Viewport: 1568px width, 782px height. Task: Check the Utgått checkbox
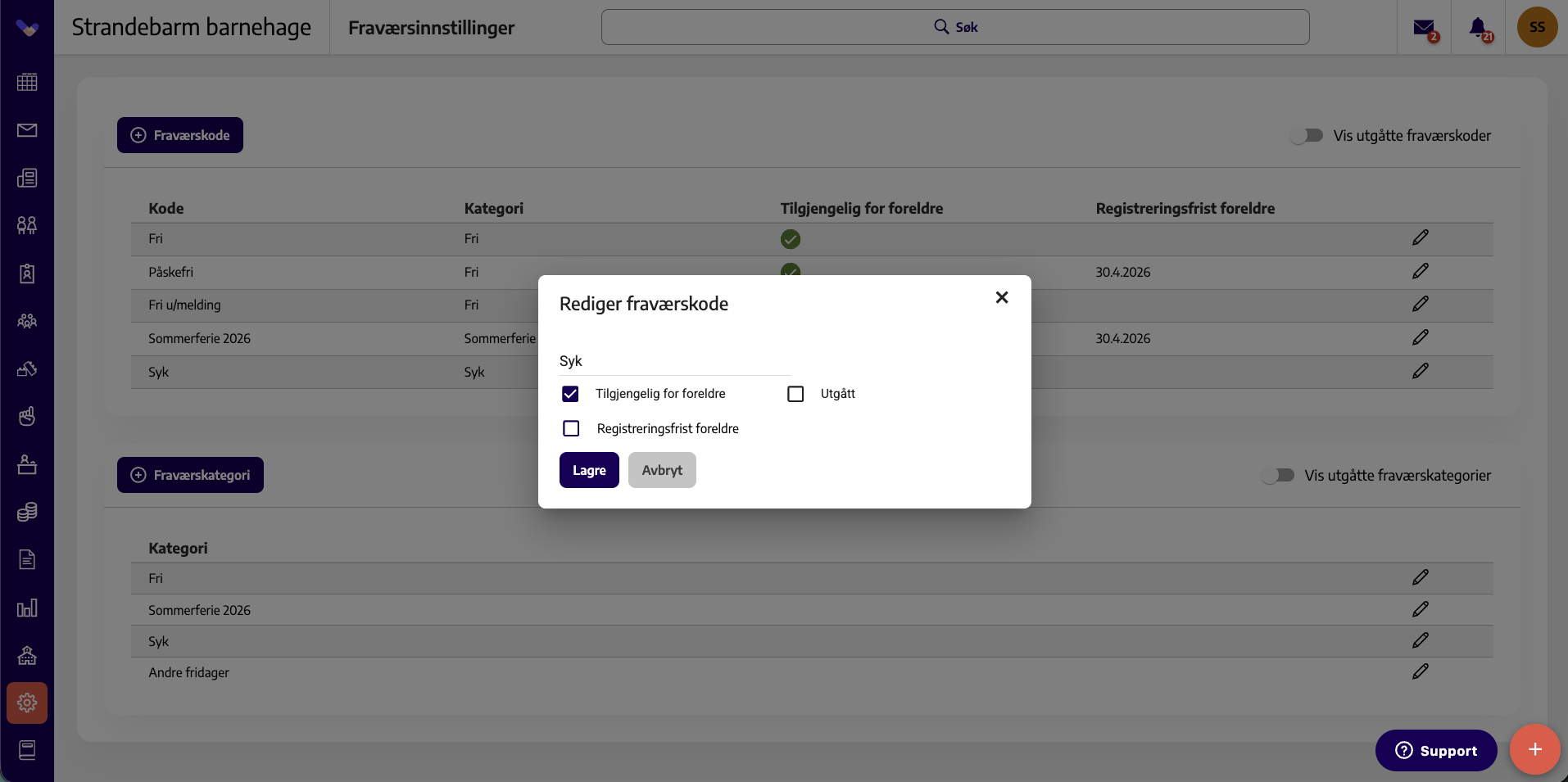pos(795,394)
